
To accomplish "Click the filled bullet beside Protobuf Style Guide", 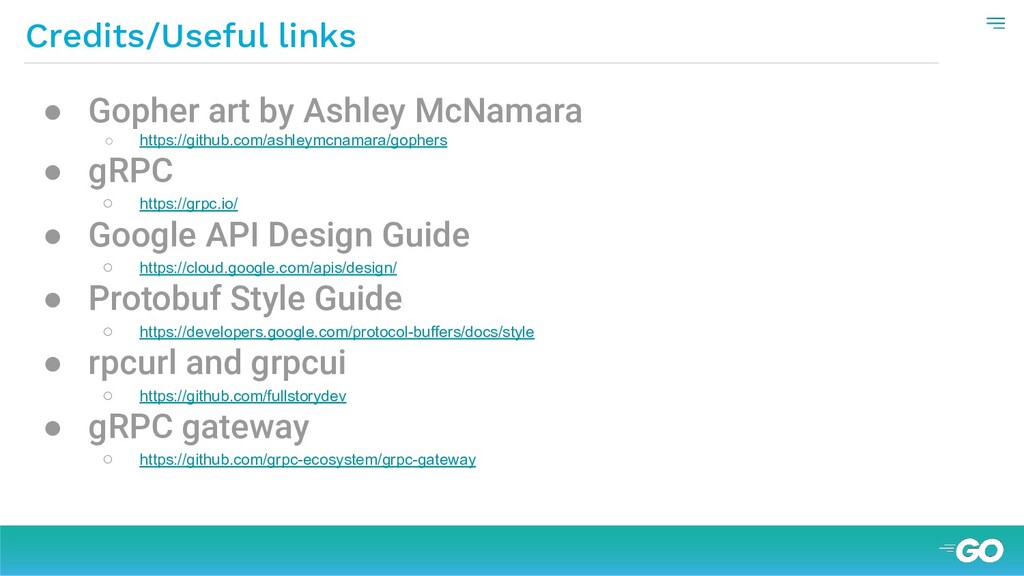I will click(x=54, y=301).
